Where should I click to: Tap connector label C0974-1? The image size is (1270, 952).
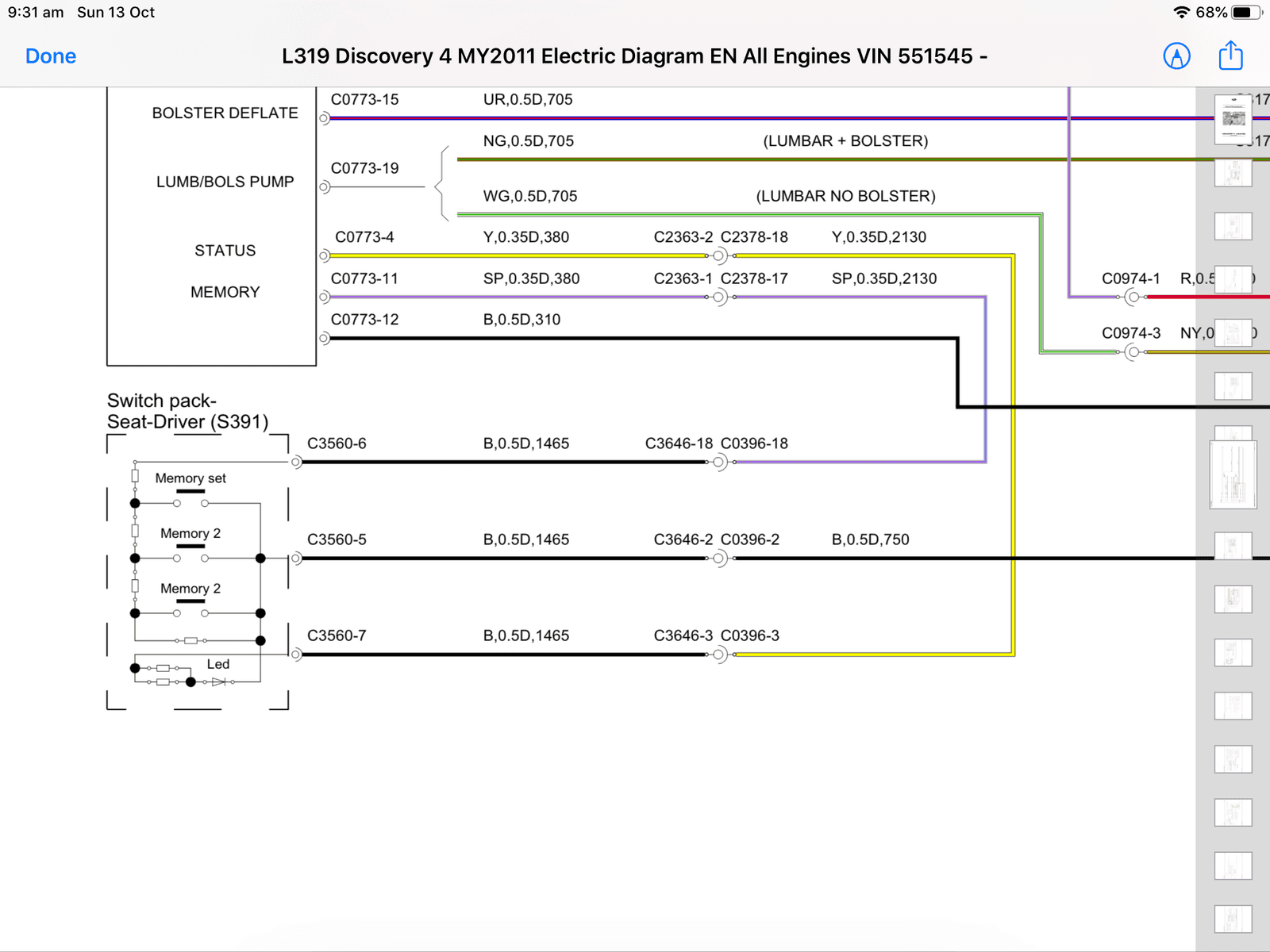coord(1131,278)
